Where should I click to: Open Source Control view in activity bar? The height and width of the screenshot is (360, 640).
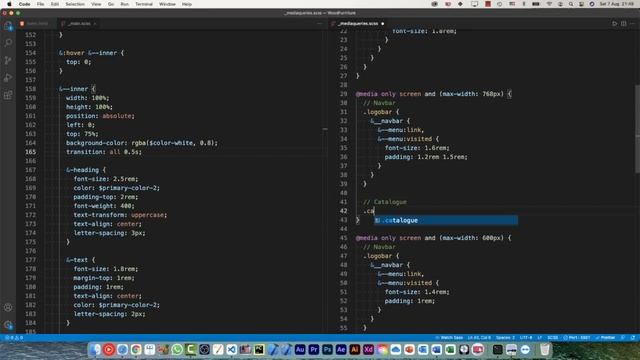pyautogui.click(x=8, y=60)
